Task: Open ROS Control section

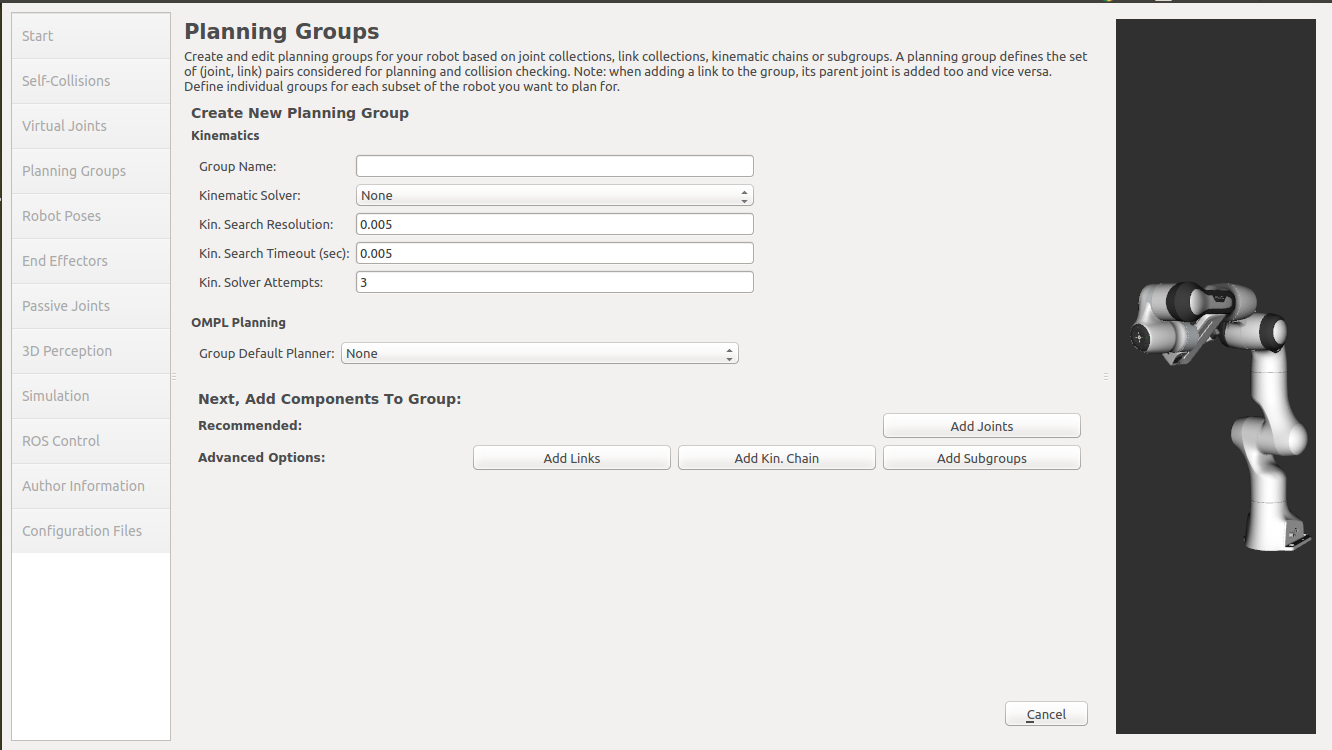Action: click(x=91, y=441)
